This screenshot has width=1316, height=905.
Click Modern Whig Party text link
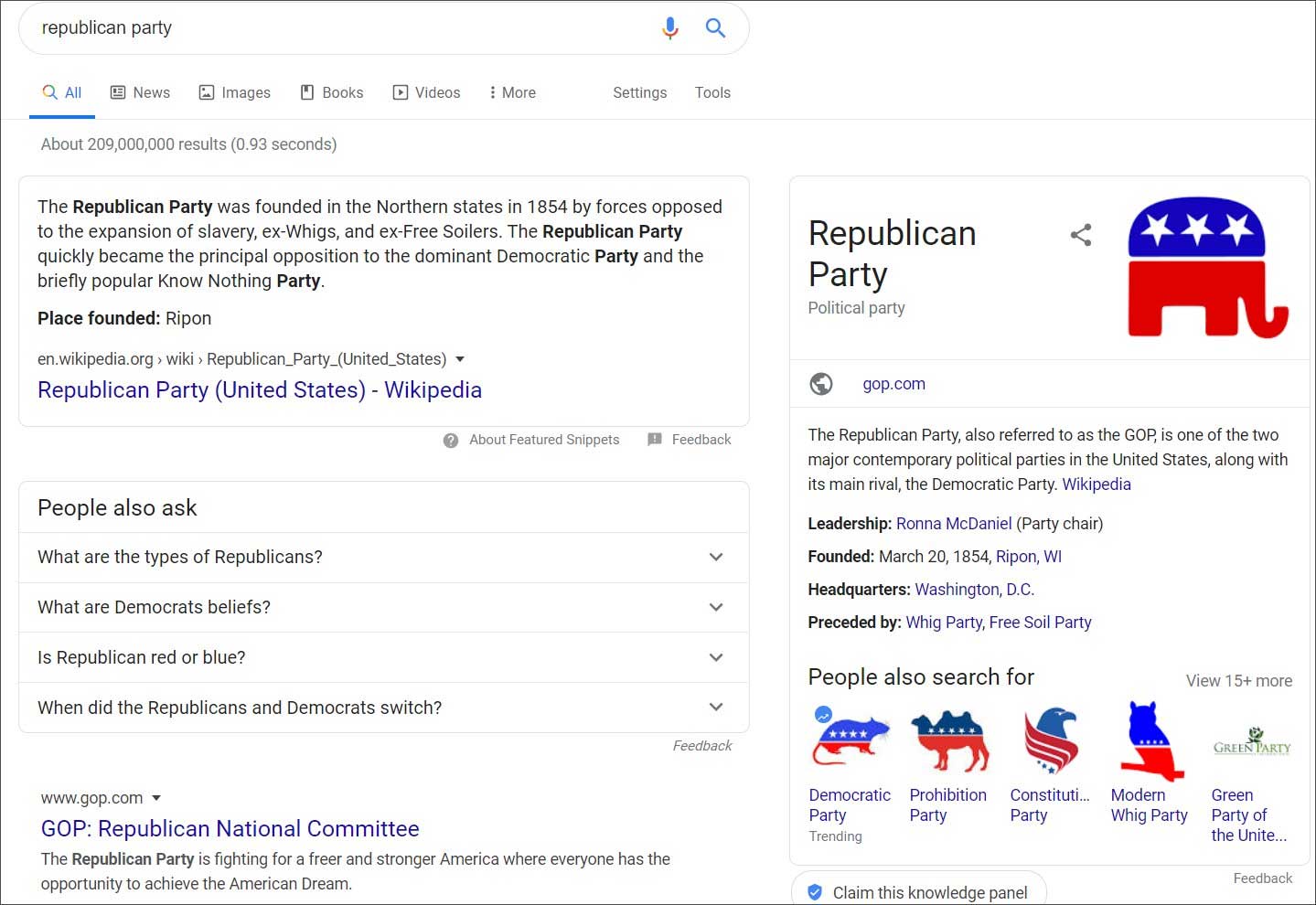pos(1150,805)
